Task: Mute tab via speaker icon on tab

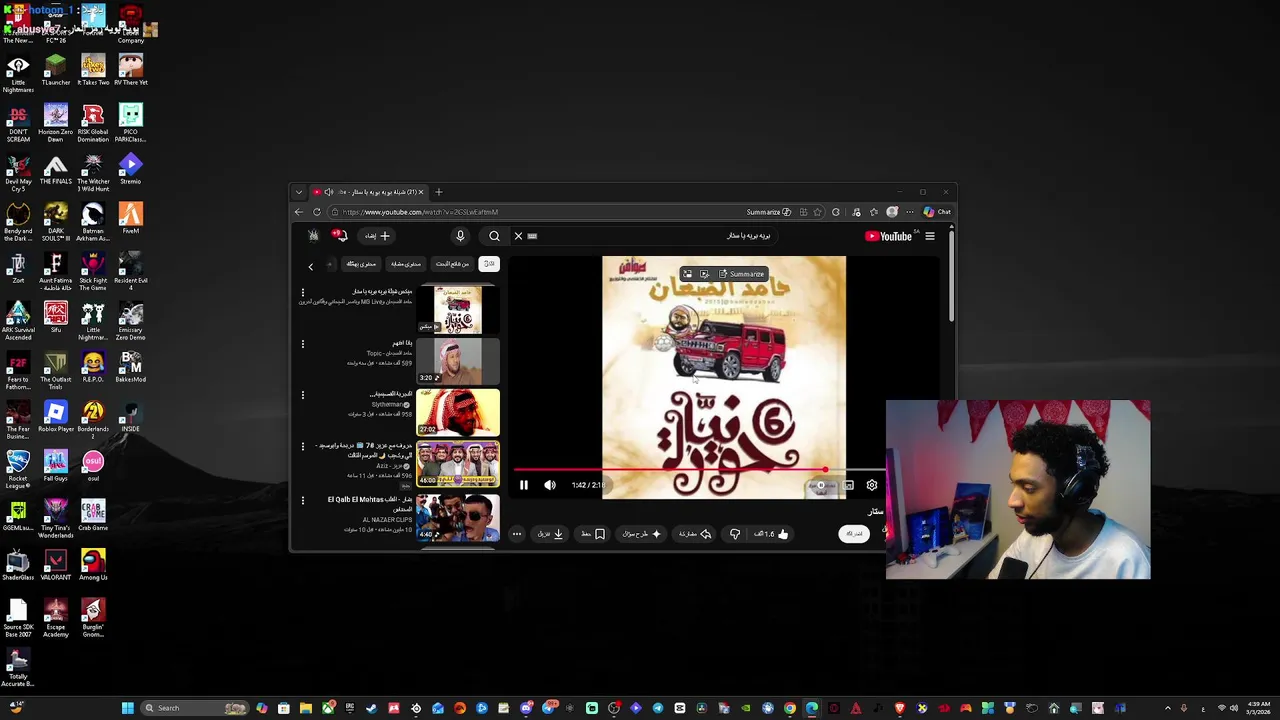Action: pos(328,192)
